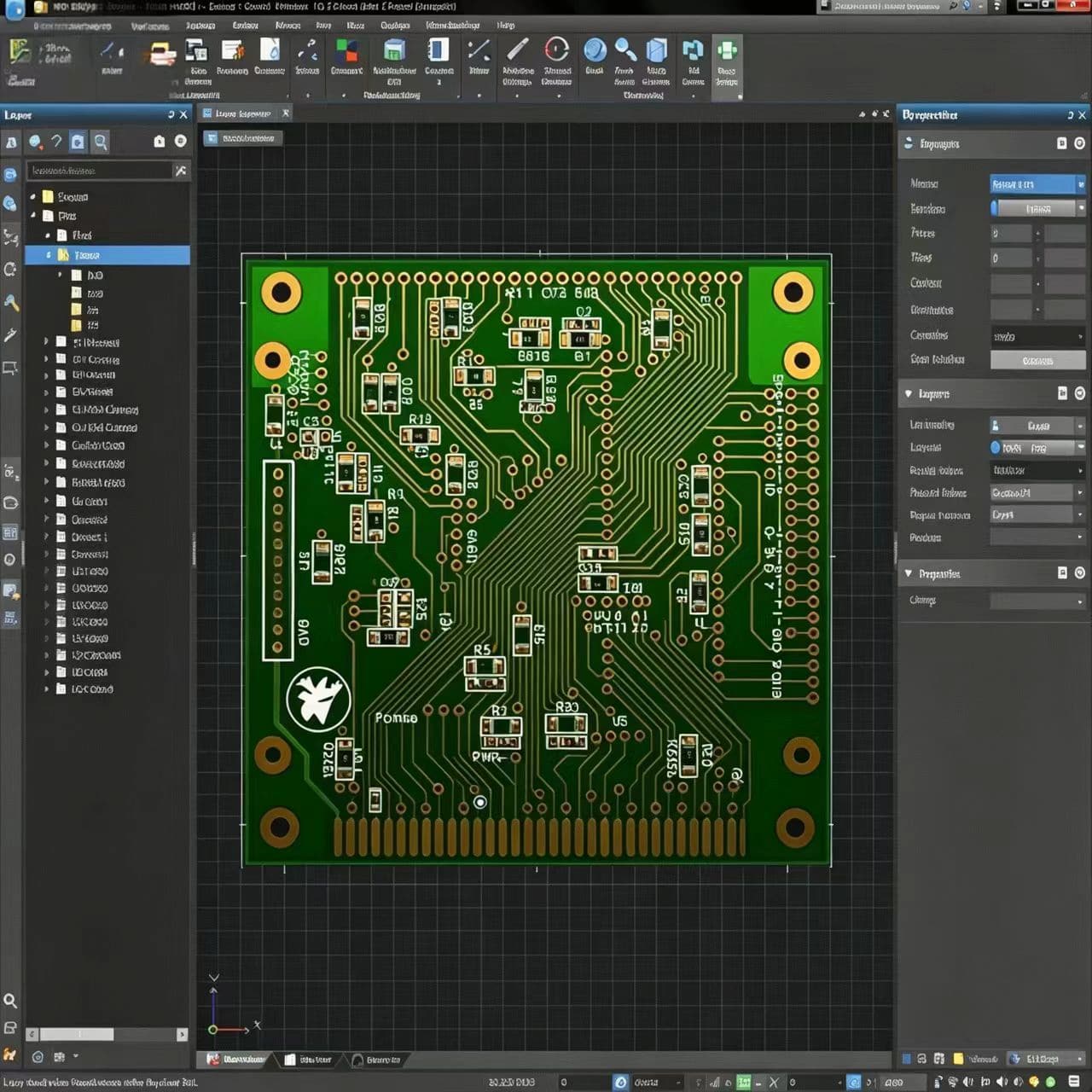
Task: Open the blue highlighted dropdown atop properties
Action: pyautogui.click(x=1037, y=184)
